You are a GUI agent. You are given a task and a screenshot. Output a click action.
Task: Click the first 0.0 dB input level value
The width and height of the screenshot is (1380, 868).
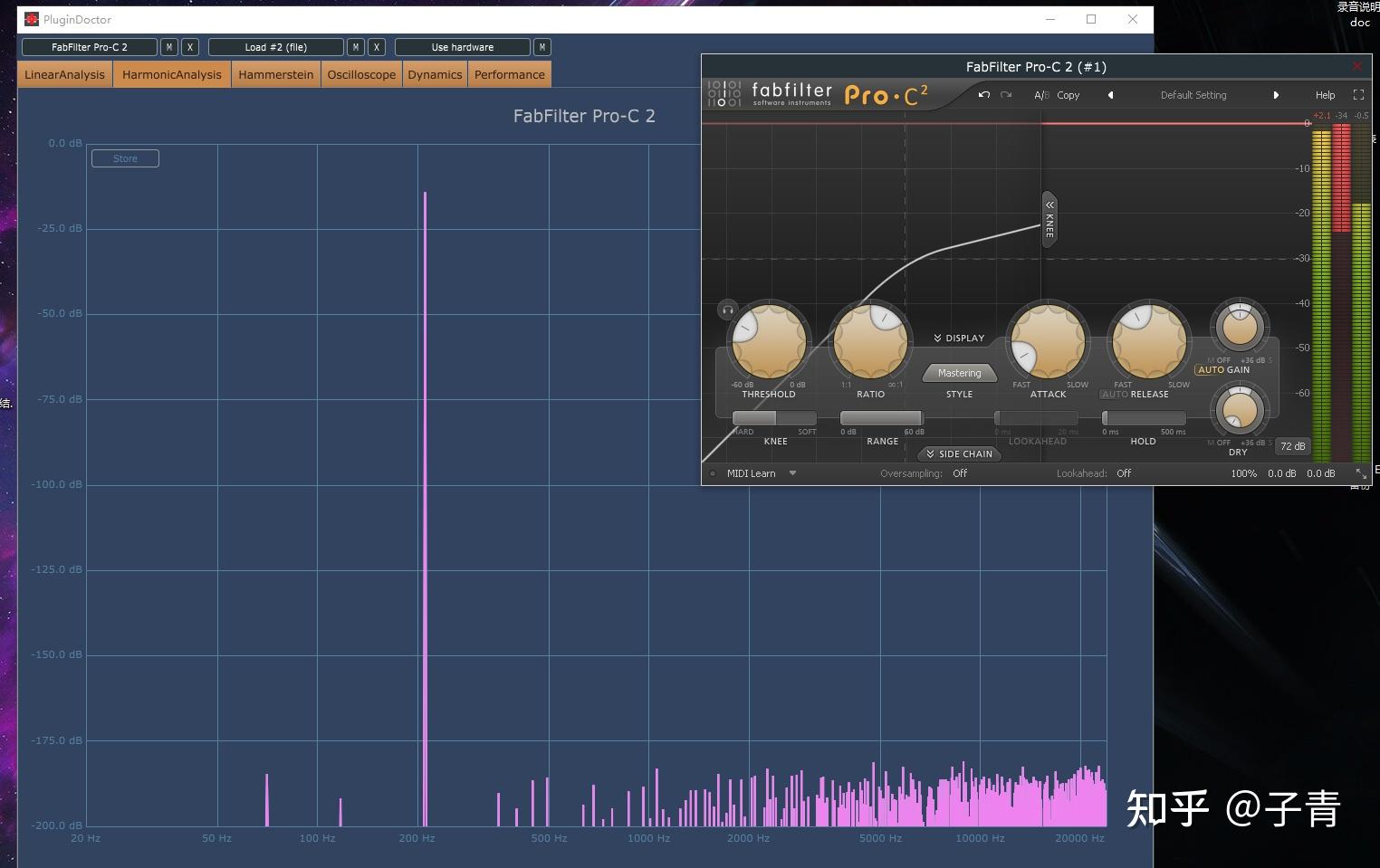tap(1281, 473)
